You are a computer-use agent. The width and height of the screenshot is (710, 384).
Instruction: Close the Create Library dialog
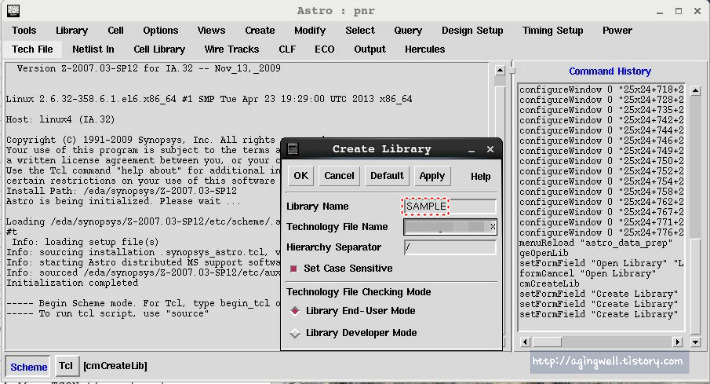click(x=490, y=149)
